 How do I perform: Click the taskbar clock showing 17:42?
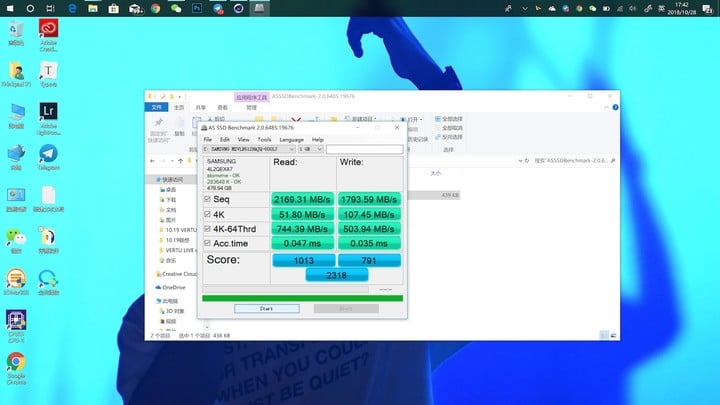tap(682, 9)
